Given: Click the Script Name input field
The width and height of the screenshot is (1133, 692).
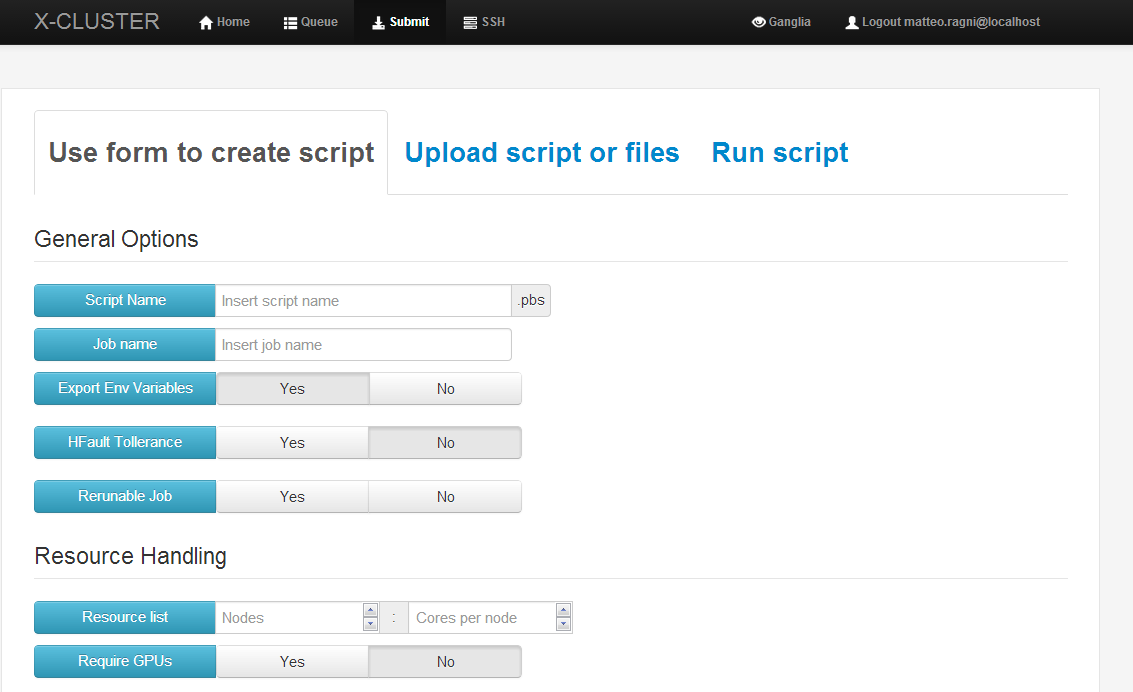Looking at the screenshot, I should tap(363, 300).
